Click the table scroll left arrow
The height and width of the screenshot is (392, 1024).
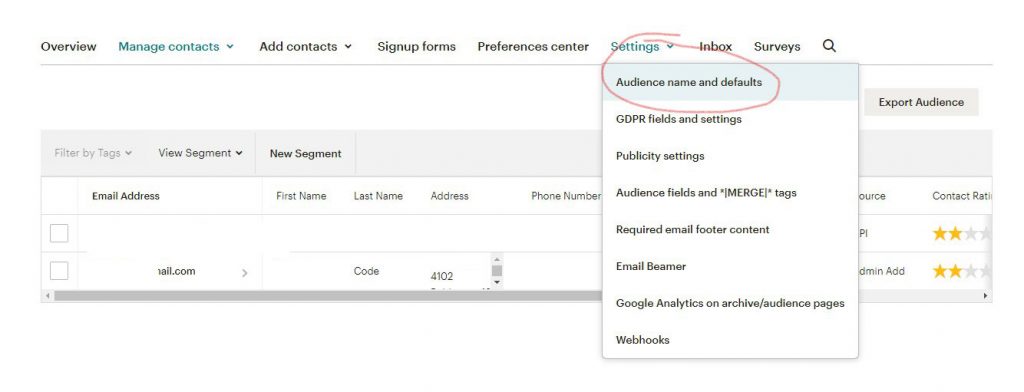47,296
